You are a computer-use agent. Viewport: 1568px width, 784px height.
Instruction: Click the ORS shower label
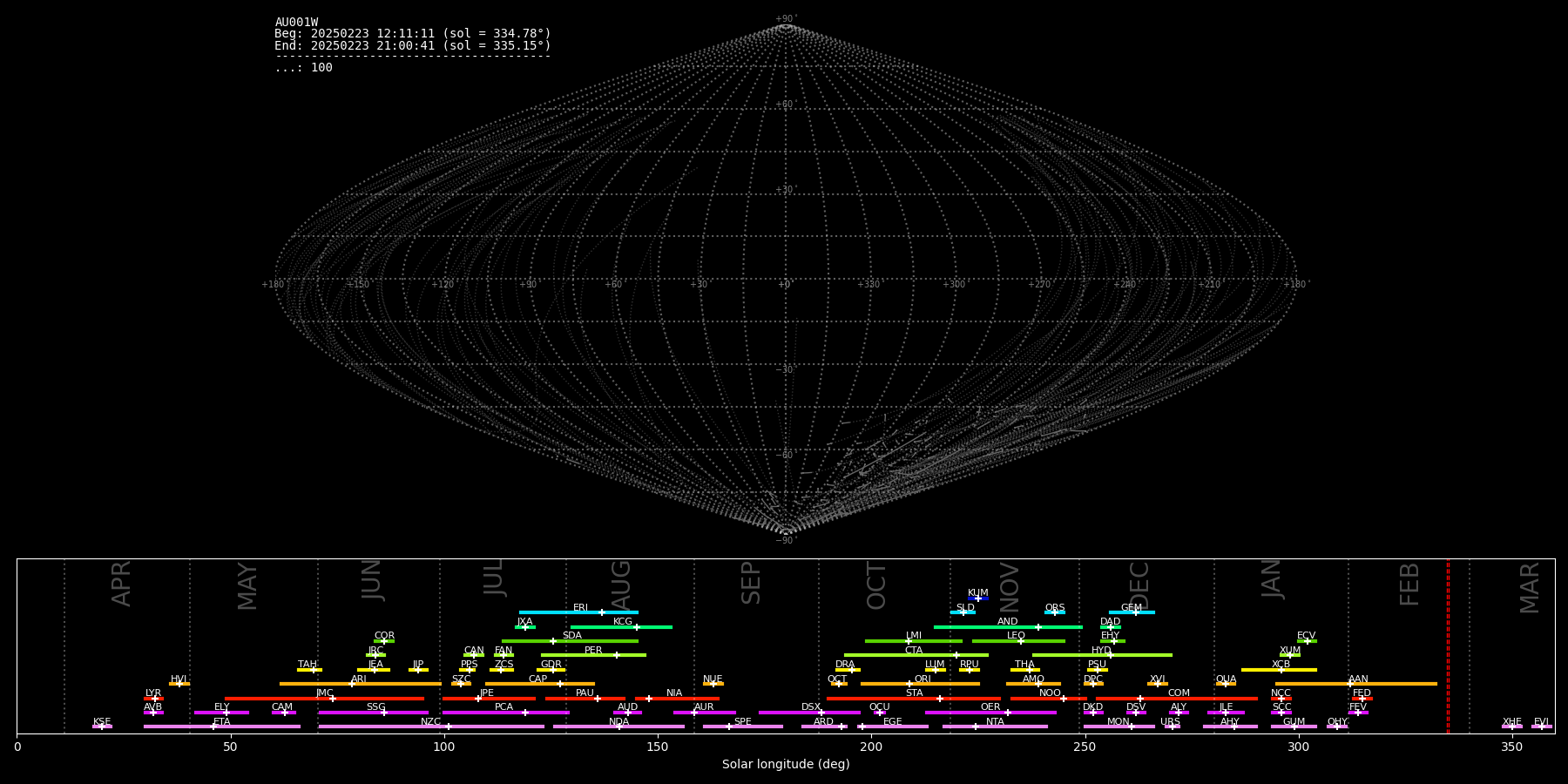click(x=1055, y=608)
